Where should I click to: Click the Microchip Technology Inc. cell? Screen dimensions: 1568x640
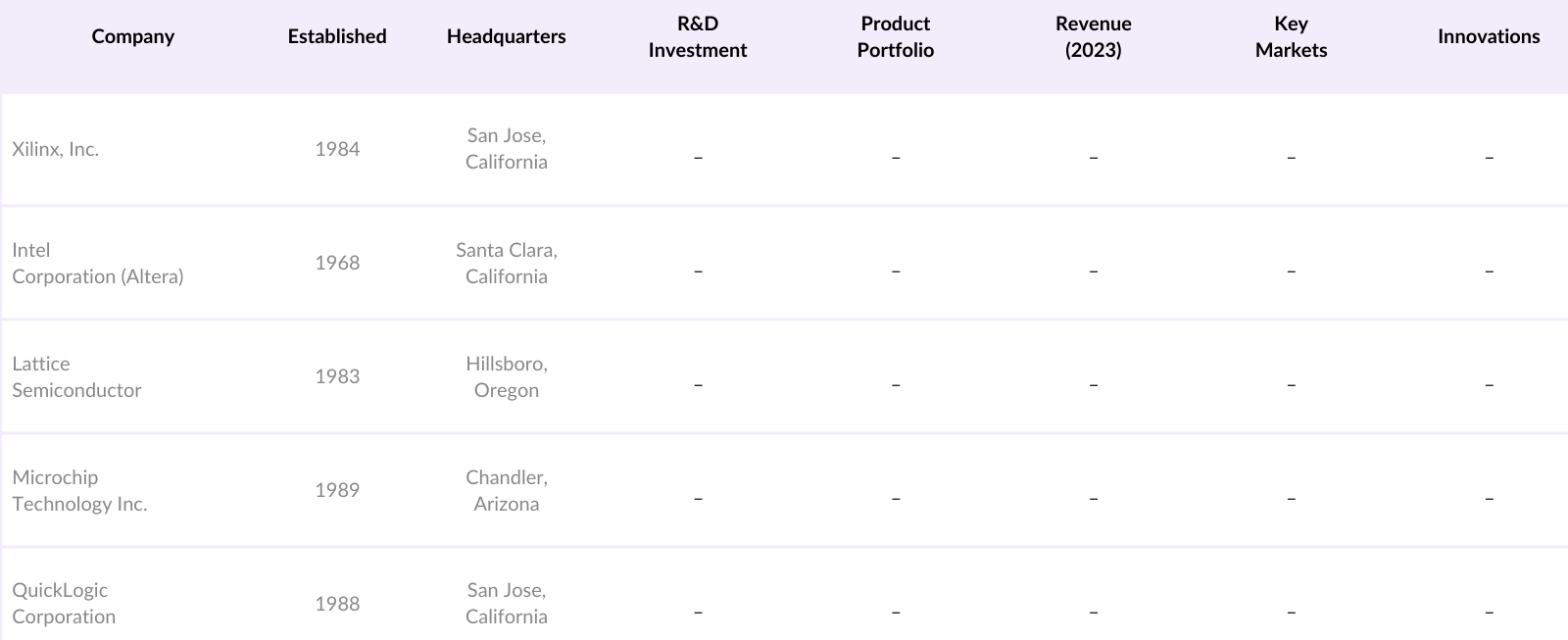coord(79,490)
